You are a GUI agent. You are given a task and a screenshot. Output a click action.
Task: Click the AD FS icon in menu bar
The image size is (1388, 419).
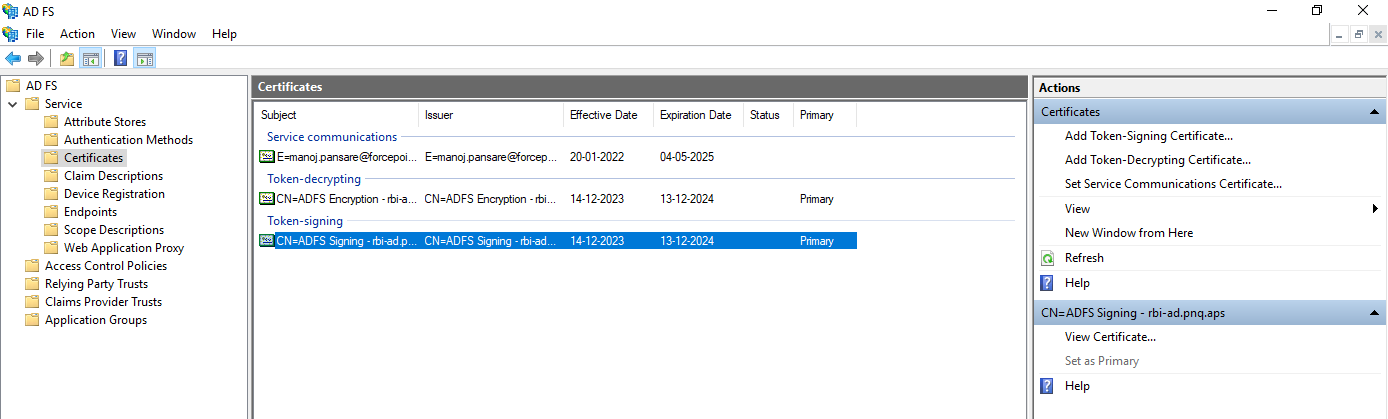[11, 34]
